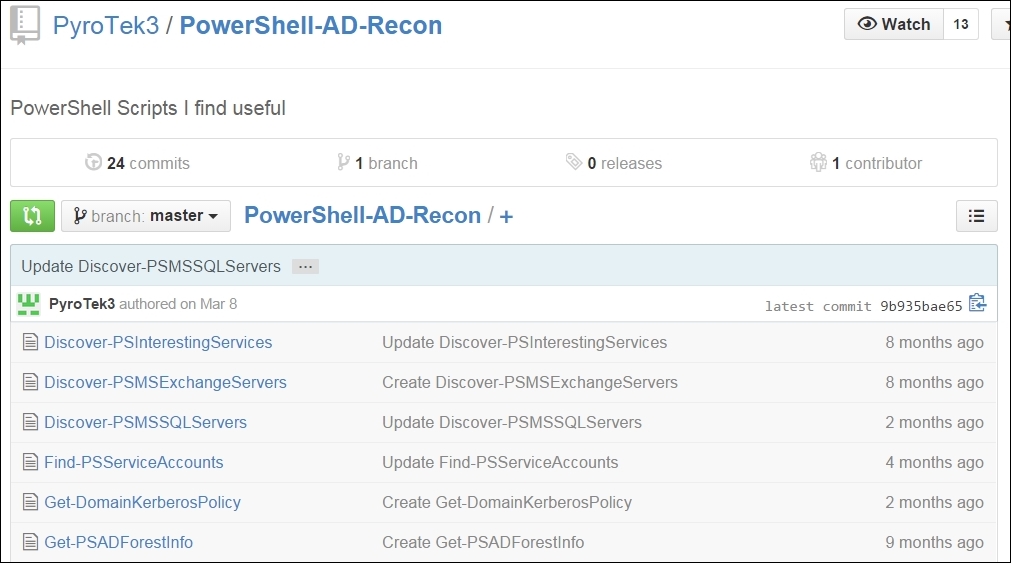
Task: Click the tag icon next to releases
Action: point(574,162)
